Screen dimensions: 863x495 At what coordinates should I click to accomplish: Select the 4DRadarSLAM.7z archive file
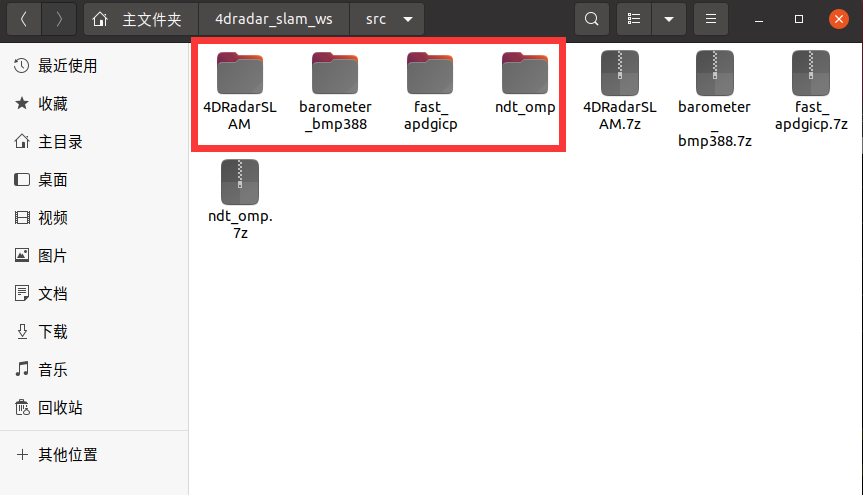[x=620, y=91]
